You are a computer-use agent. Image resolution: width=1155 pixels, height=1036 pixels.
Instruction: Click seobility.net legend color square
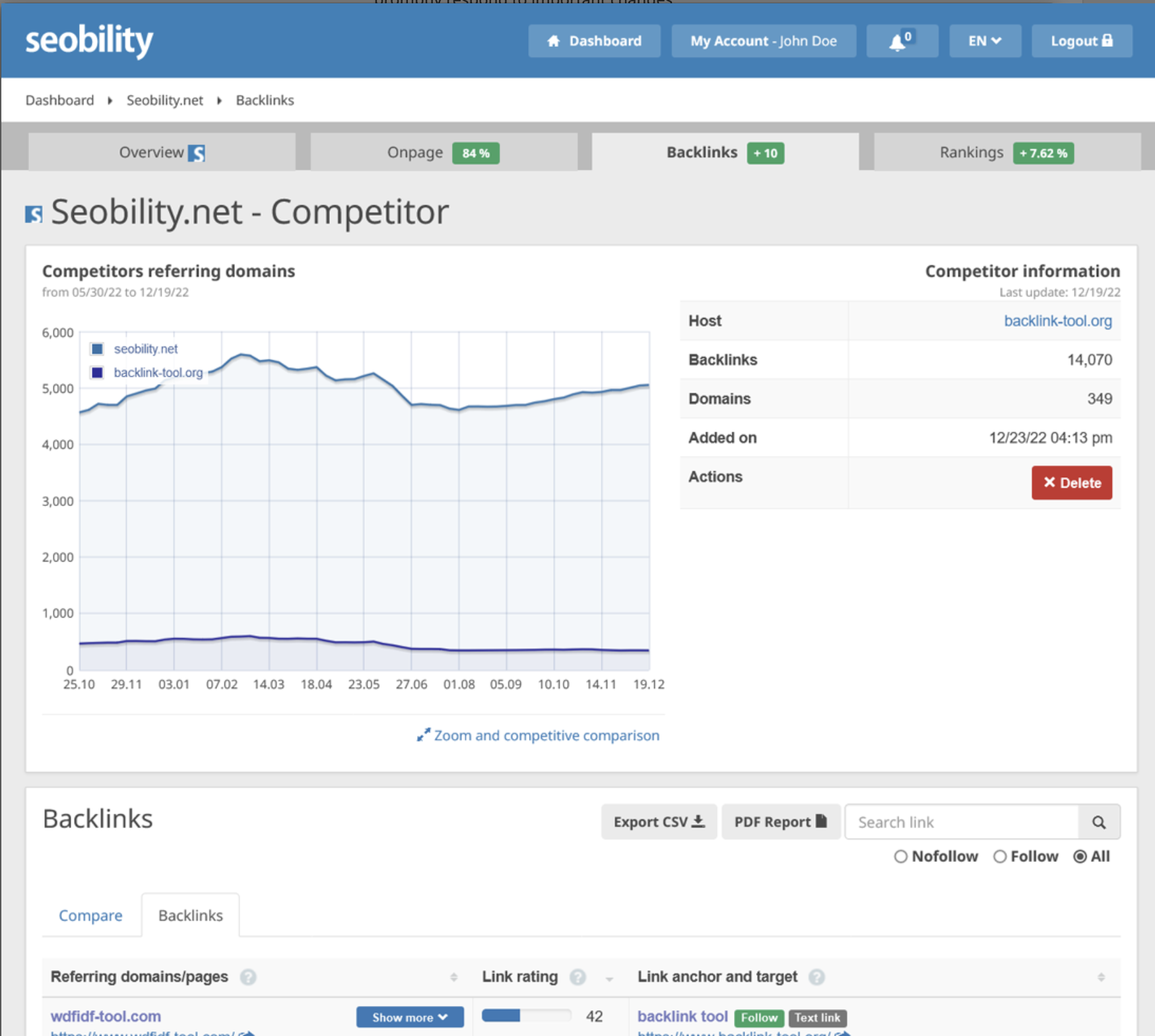97,349
